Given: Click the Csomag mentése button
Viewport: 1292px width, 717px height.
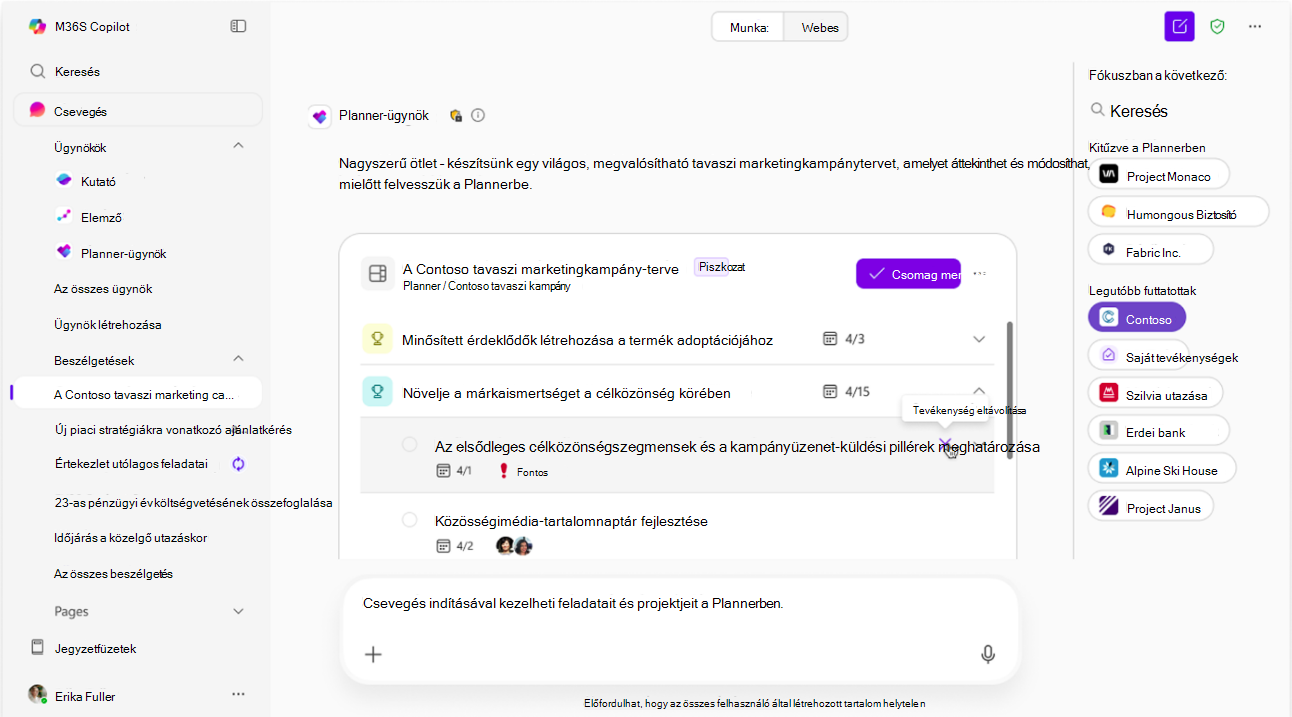Looking at the screenshot, I should pos(908,274).
